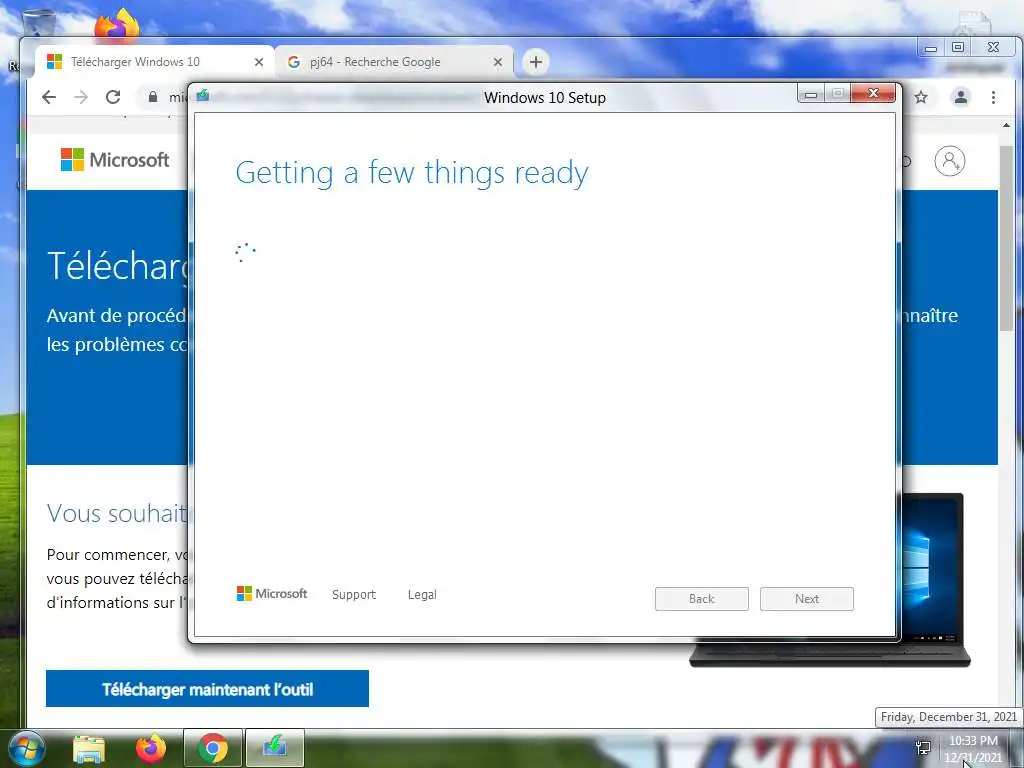Click the padlock site security icon

[153, 97]
